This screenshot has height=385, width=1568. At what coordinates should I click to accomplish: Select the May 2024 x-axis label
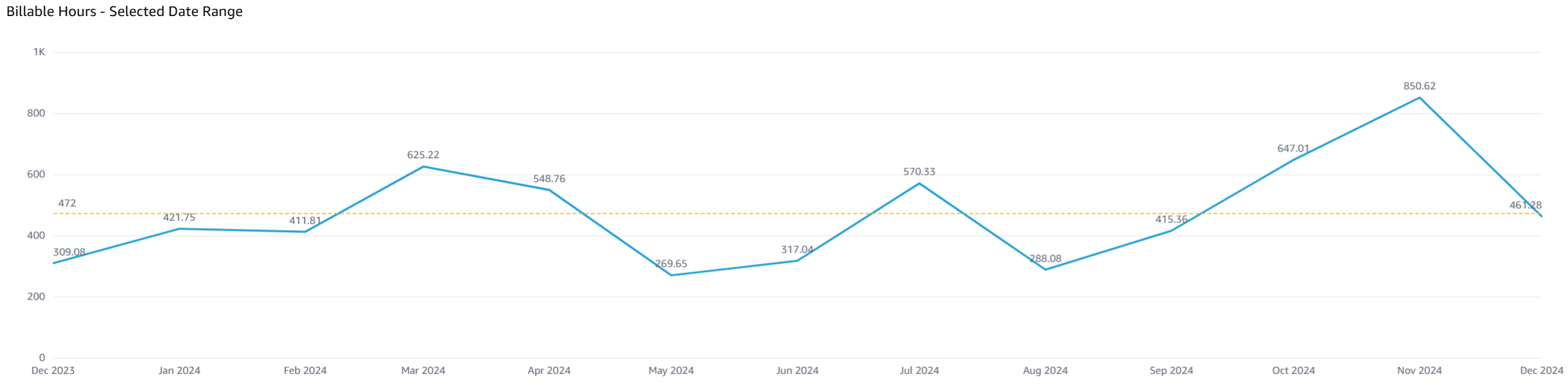(x=671, y=370)
